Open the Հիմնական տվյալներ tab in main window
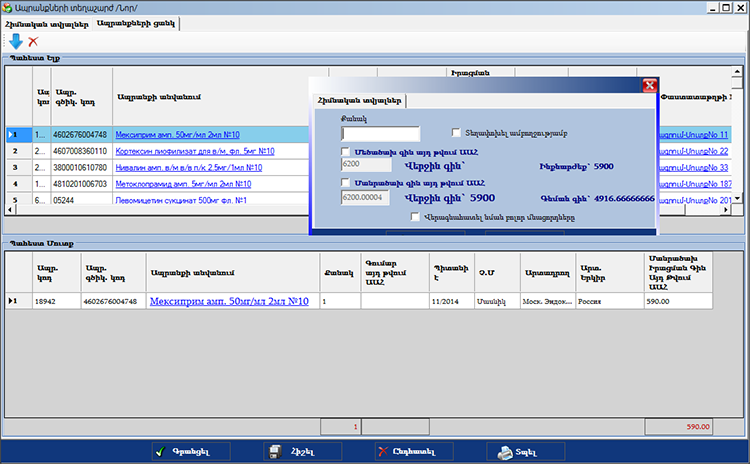This screenshot has height=464, width=750. 48,23
